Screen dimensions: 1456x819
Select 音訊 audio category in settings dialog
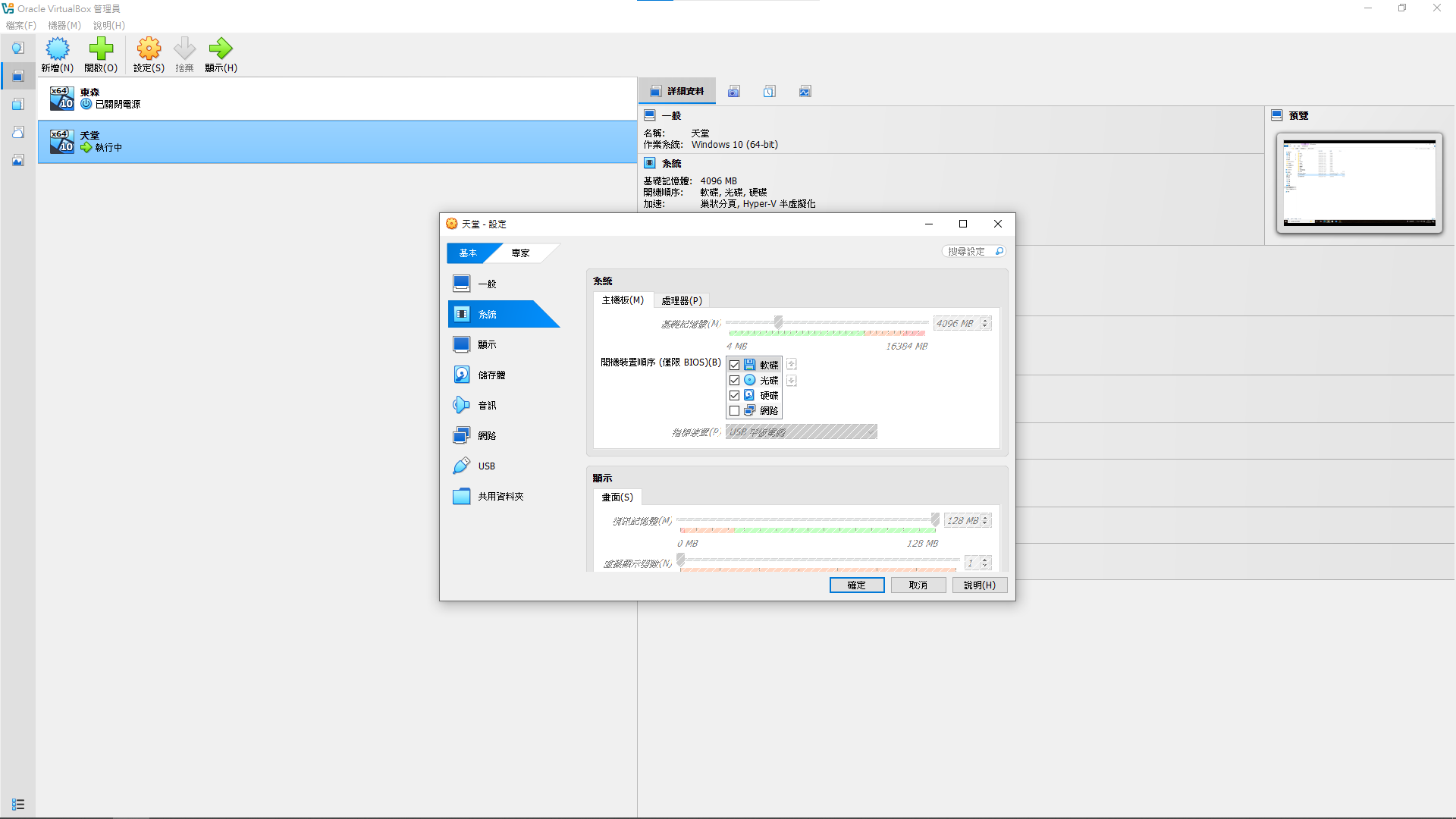pos(504,405)
